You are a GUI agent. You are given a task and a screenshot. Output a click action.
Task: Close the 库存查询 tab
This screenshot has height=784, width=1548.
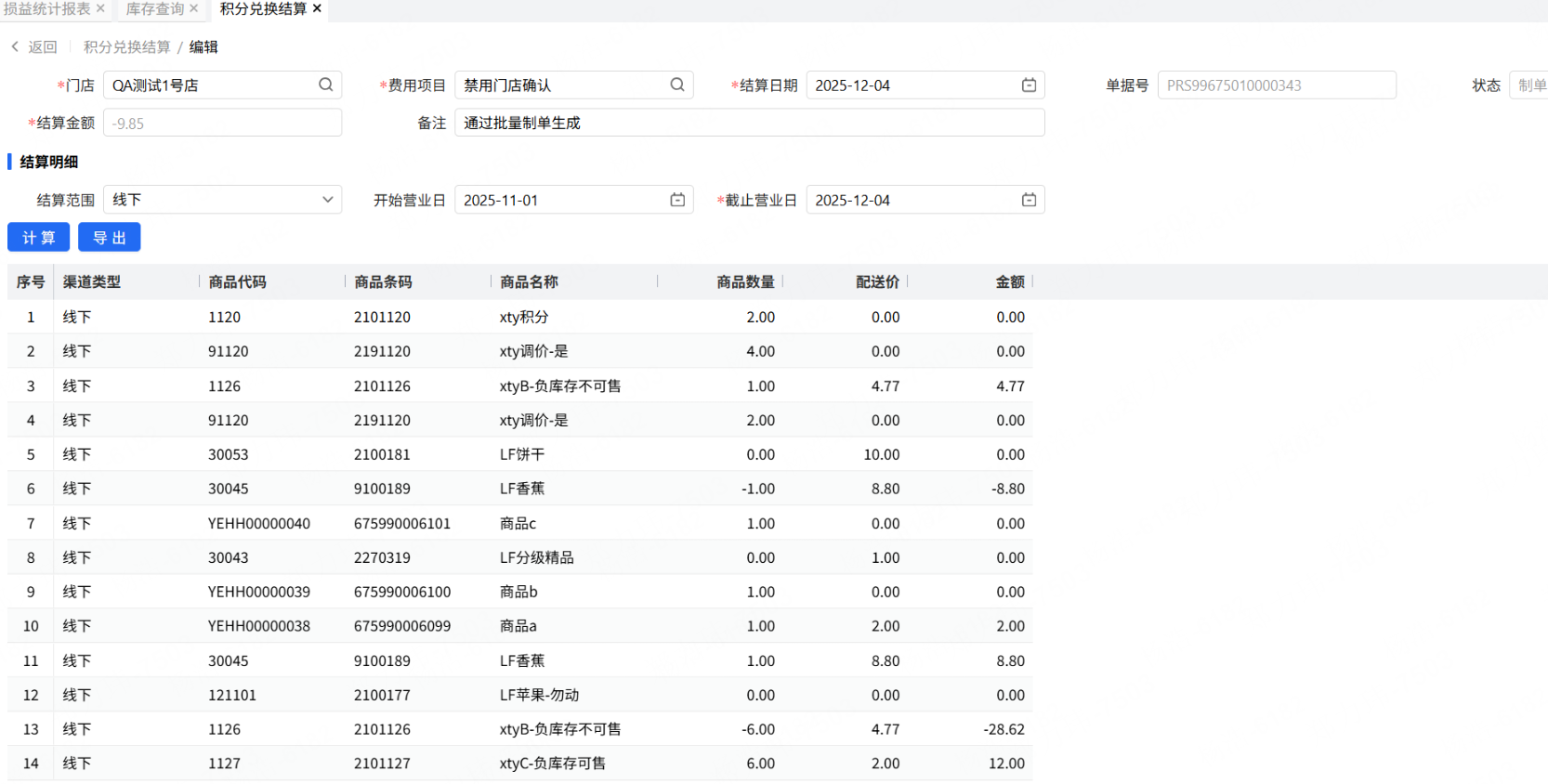tap(194, 8)
